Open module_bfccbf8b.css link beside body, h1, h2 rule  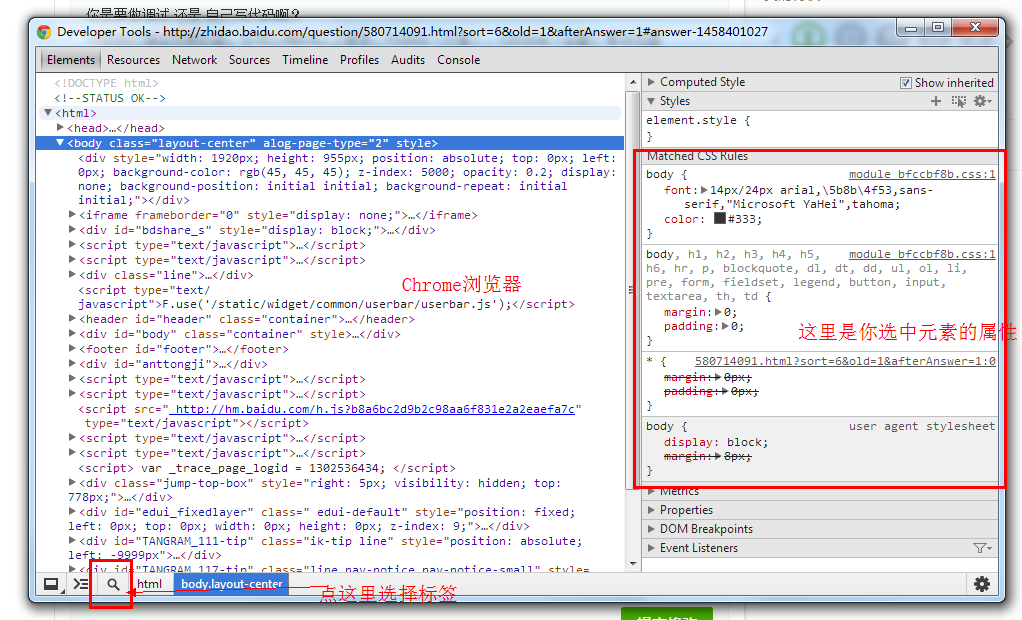tap(922, 254)
